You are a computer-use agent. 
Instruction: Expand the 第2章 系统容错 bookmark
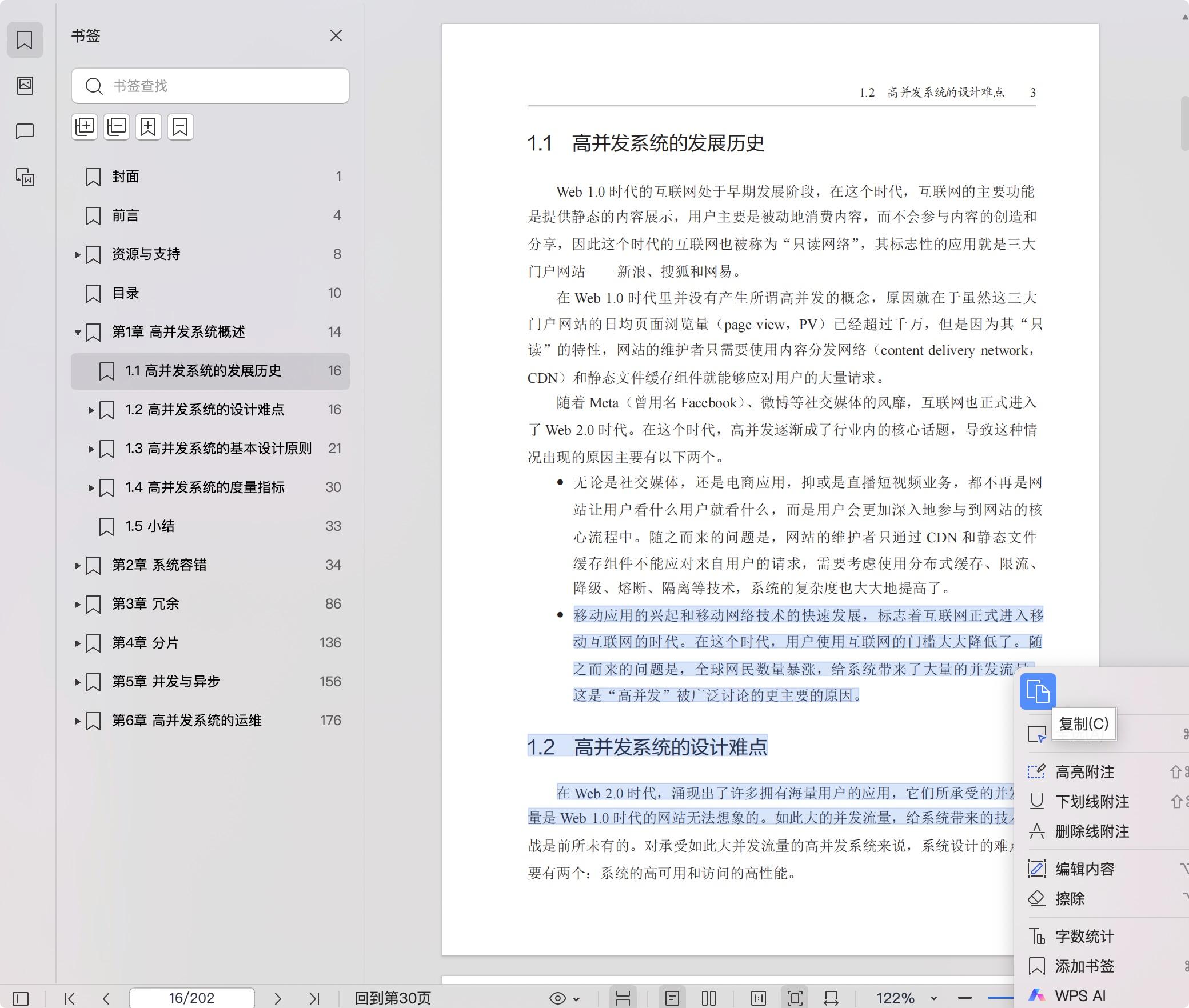[78, 565]
